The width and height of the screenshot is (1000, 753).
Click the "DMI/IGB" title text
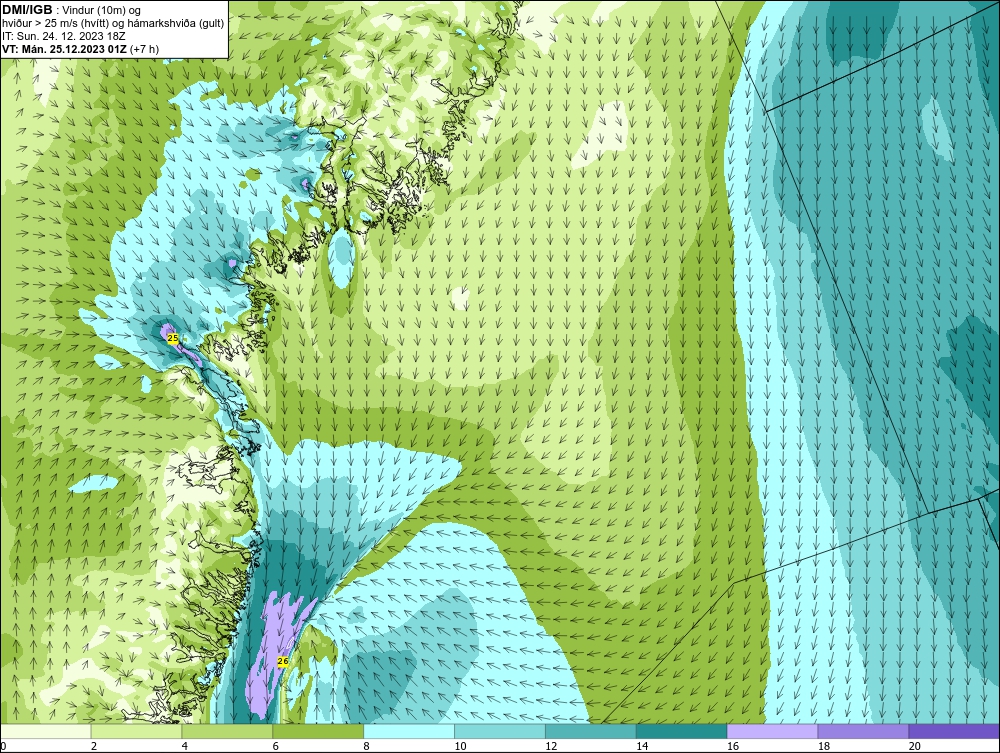point(27,10)
